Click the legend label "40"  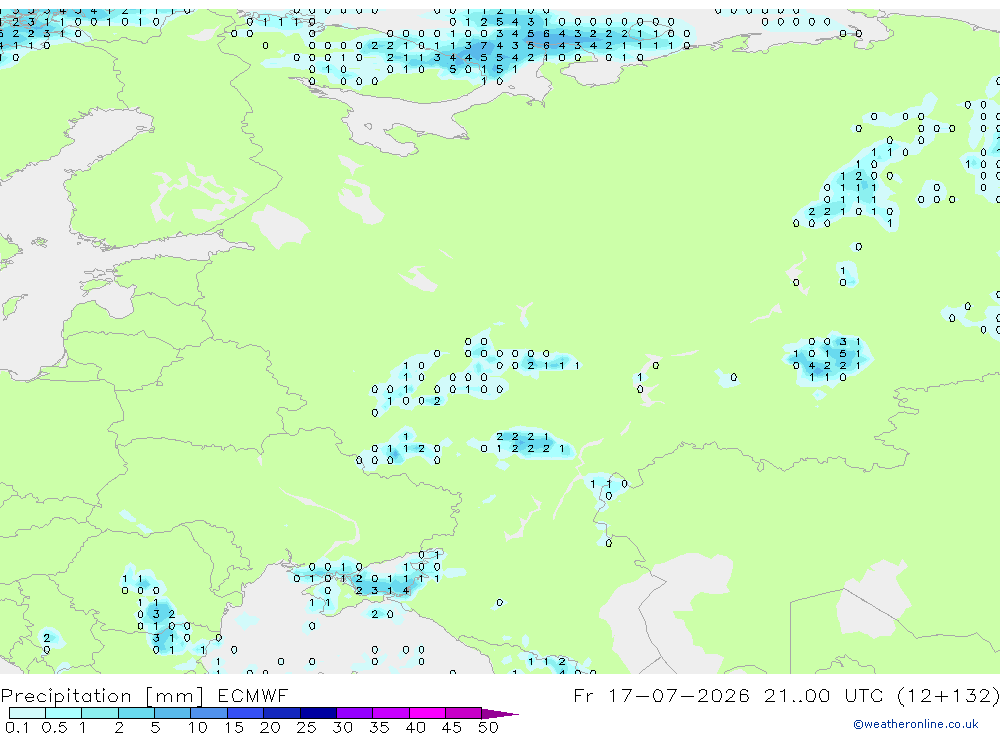415,727
